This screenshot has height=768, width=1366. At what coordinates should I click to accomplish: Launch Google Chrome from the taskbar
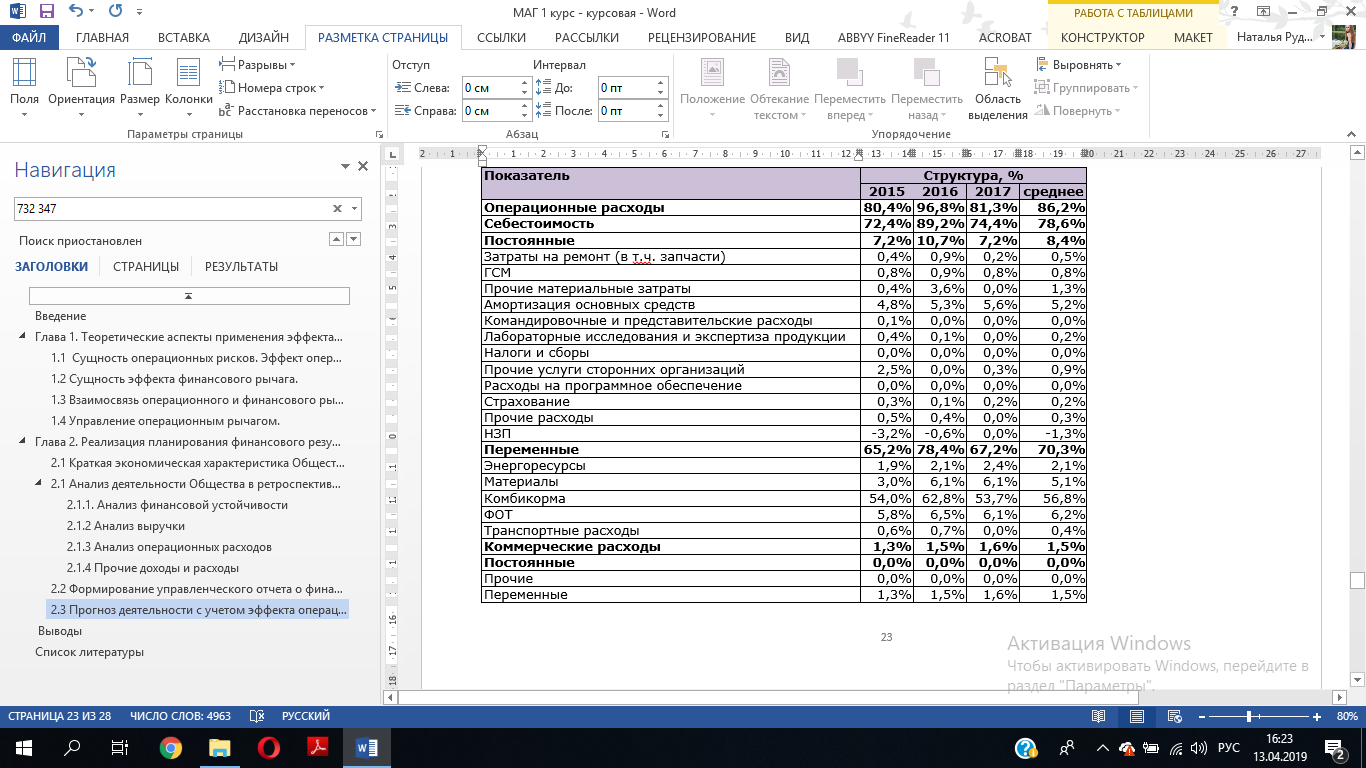click(170, 747)
